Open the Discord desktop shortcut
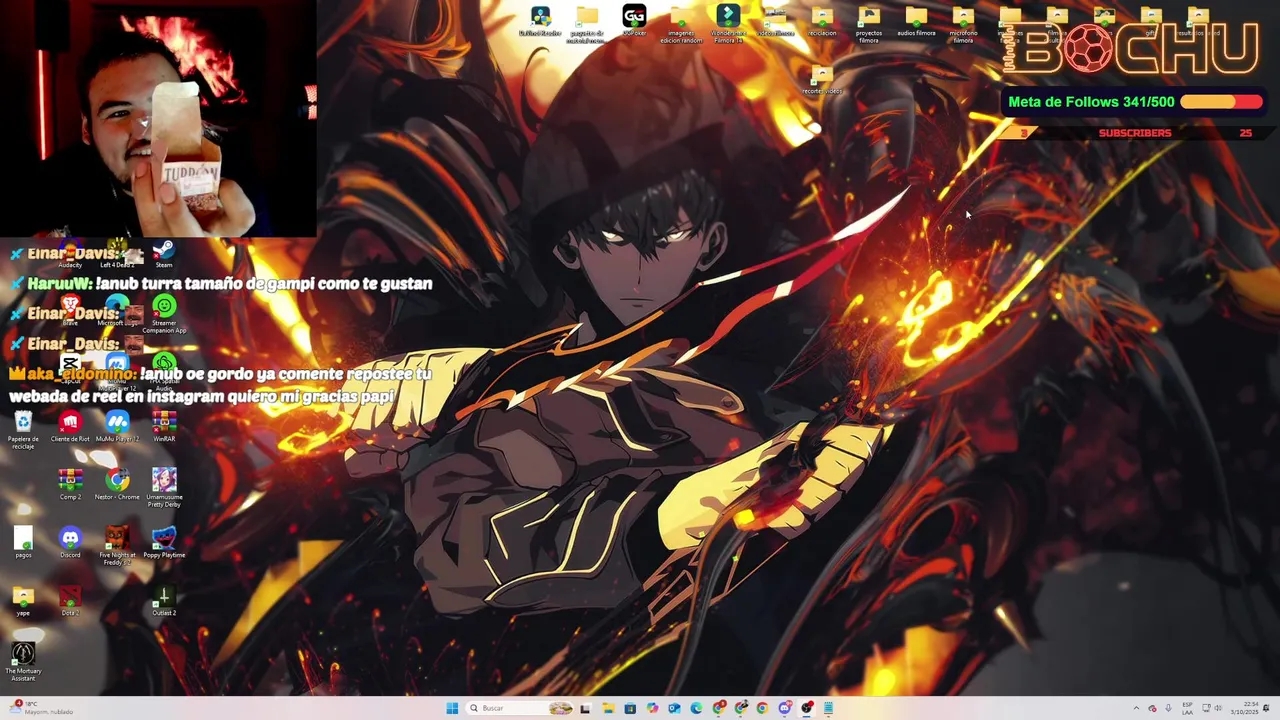Screen dimensions: 1280x720 coord(70,542)
